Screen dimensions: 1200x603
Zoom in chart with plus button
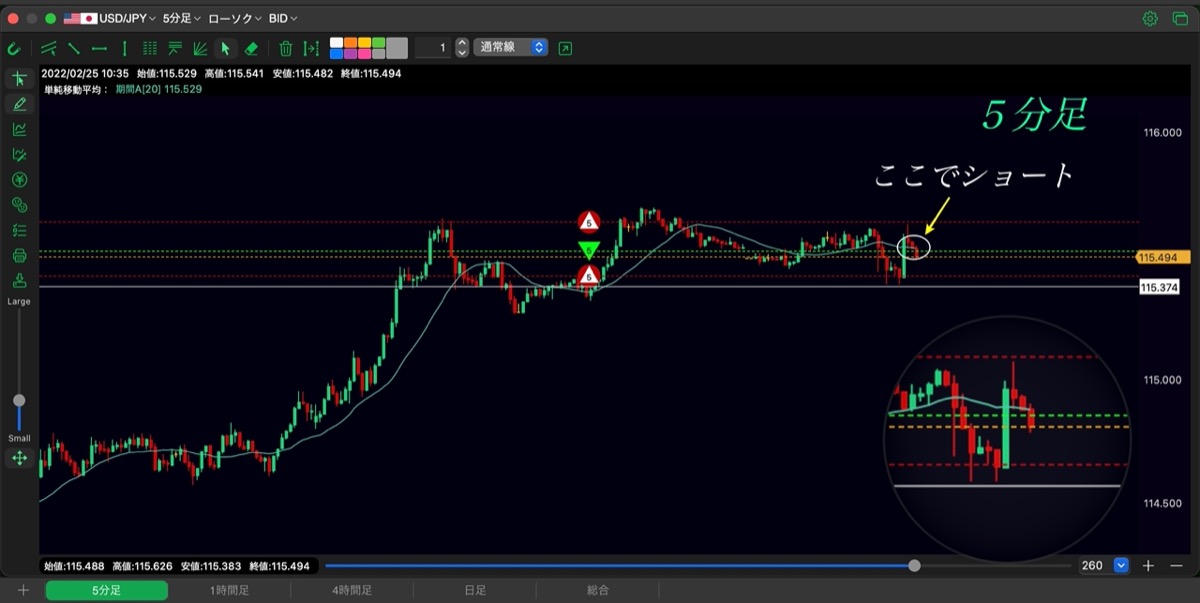(x=1148, y=566)
